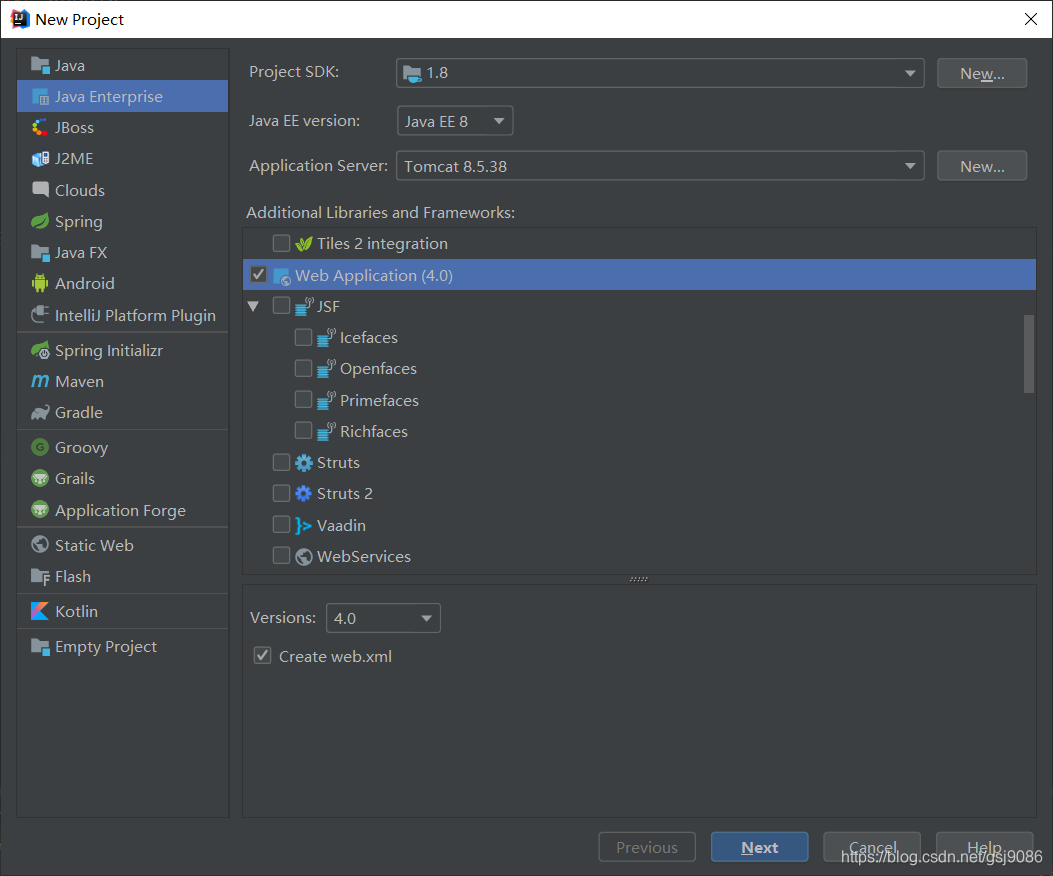This screenshot has width=1053, height=876.
Task: Click the Vaadin bracket icon
Action: click(304, 525)
